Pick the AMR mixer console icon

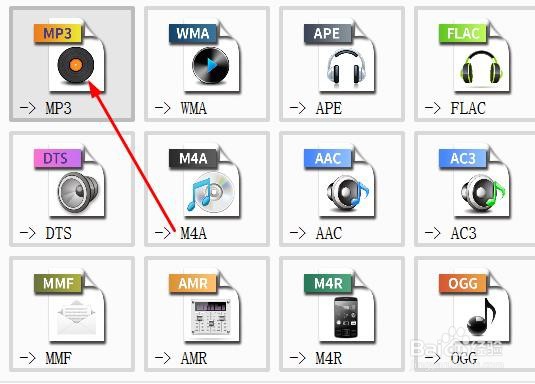pos(205,305)
